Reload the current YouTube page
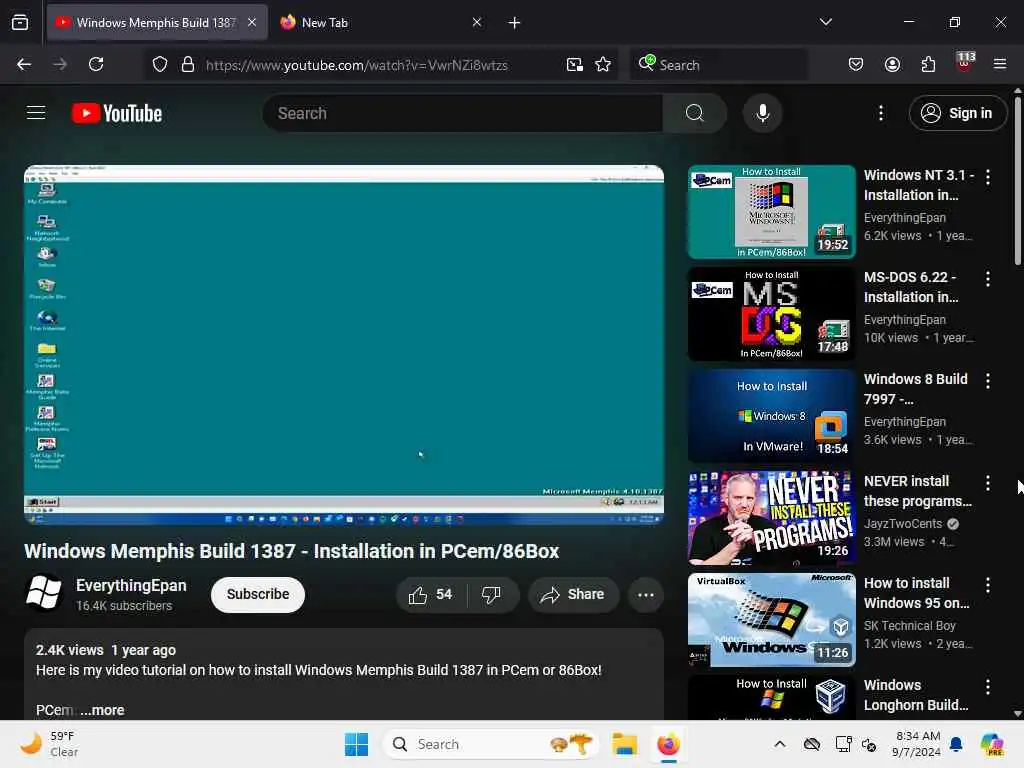Viewport: 1024px width, 768px height. click(96, 64)
